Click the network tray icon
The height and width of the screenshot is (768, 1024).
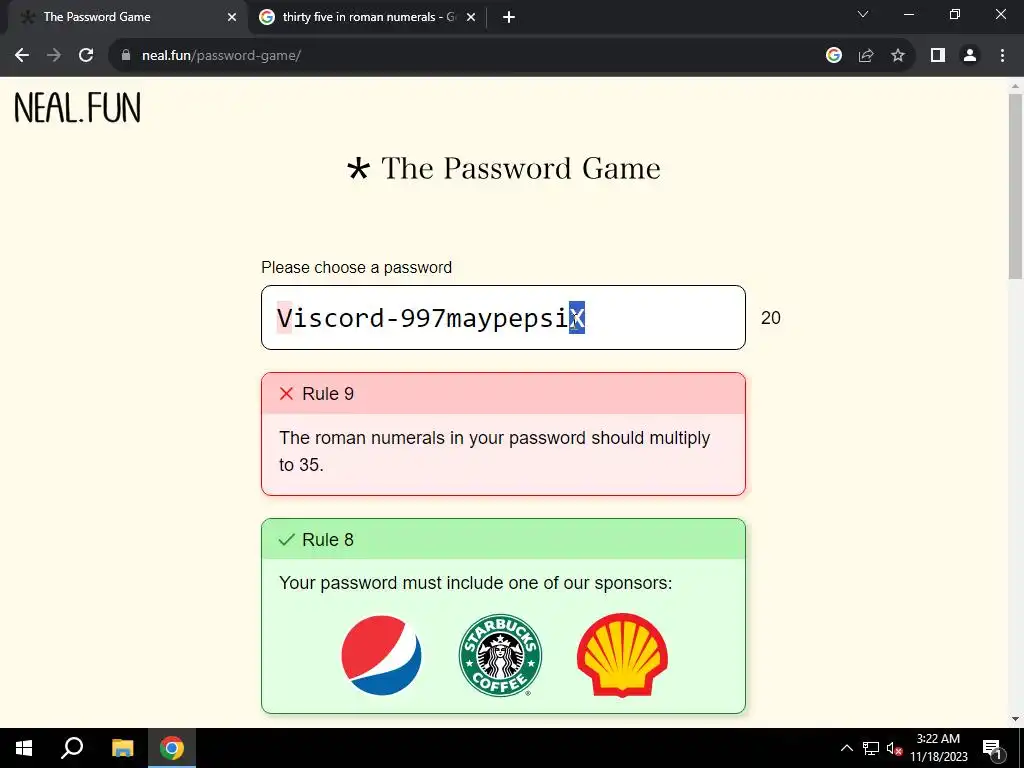[x=871, y=748]
